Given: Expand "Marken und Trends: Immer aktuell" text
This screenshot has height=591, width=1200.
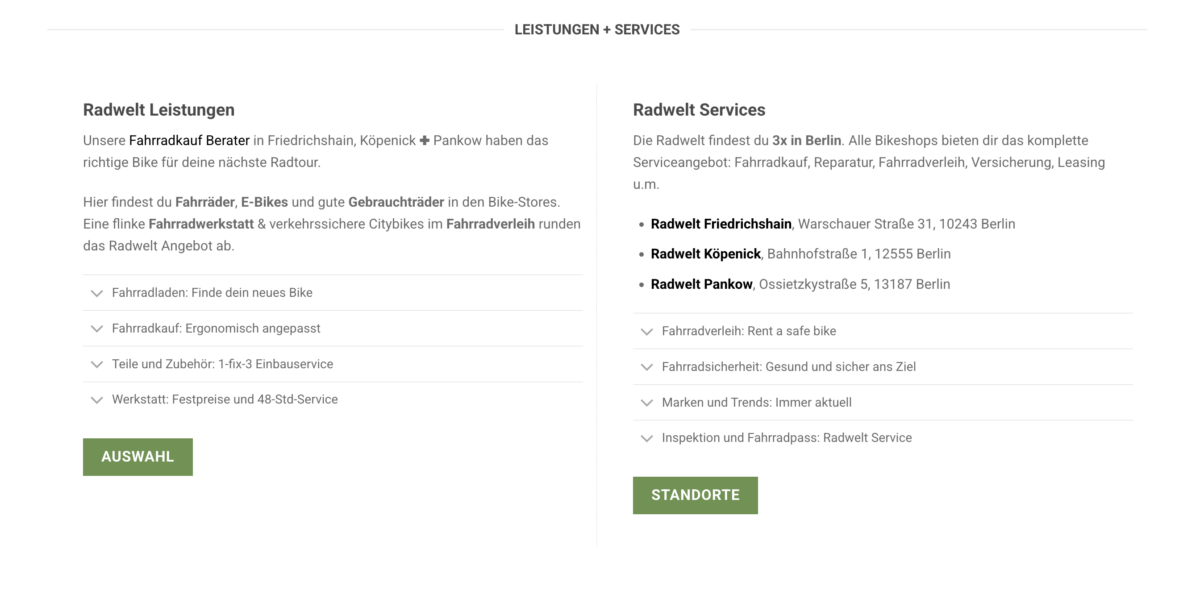Looking at the screenshot, I should pyautogui.click(x=757, y=403).
